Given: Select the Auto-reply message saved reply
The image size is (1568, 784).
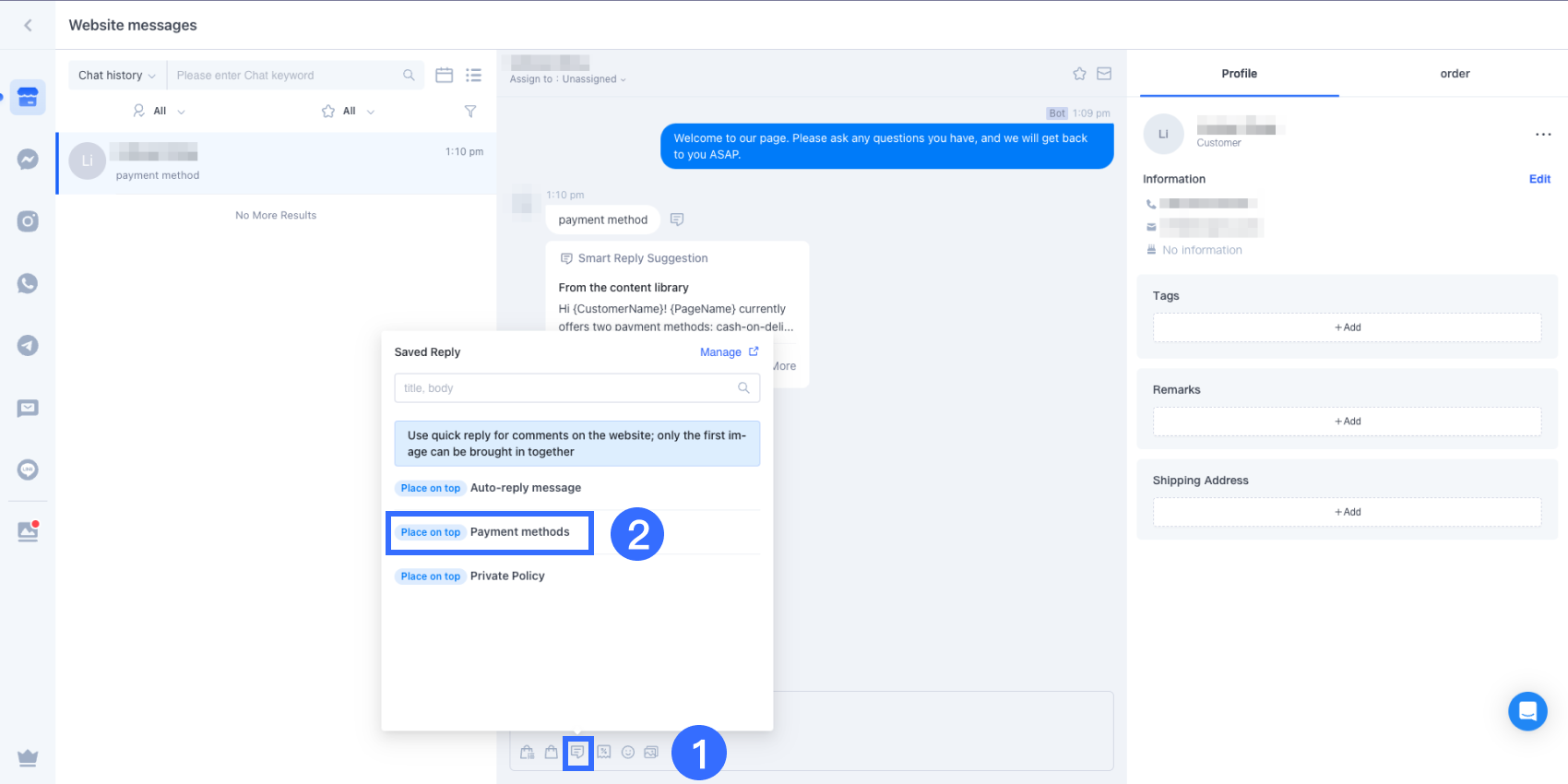Looking at the screenshot, I should (x=526, y=488).
